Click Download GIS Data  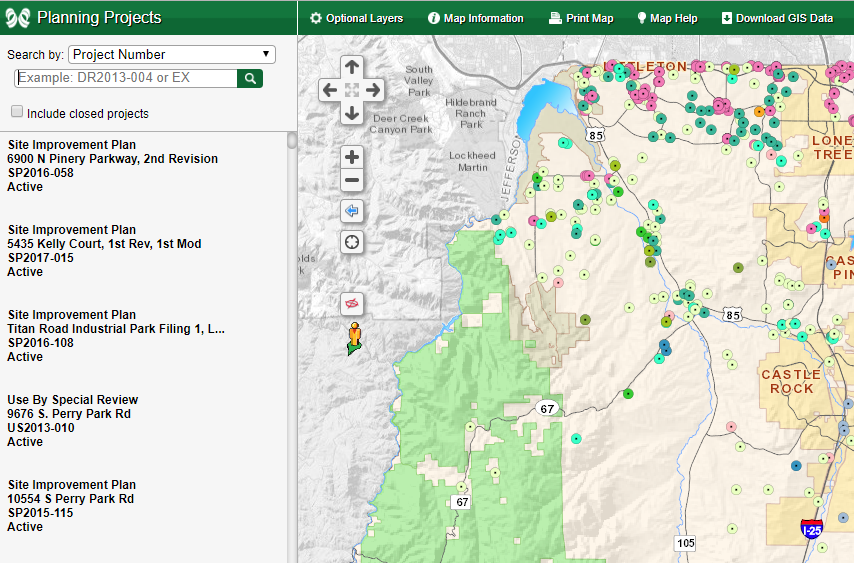click(x=777, y=18)
